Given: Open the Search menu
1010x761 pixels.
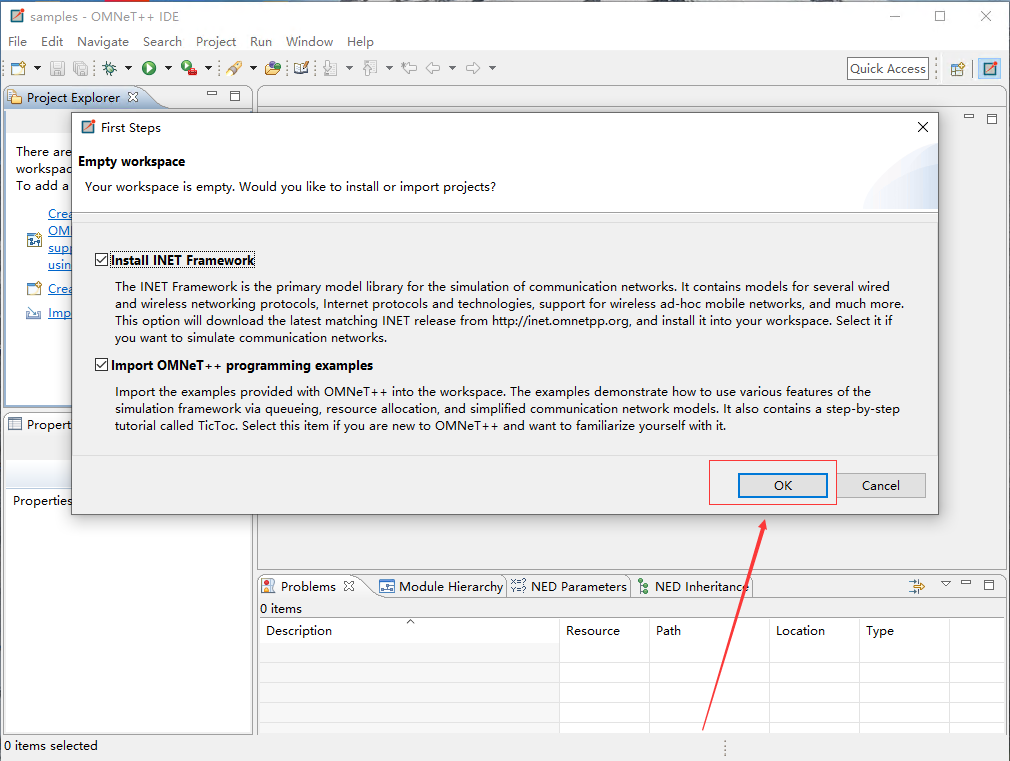Looking at the screenshot, I should (162, 41).
